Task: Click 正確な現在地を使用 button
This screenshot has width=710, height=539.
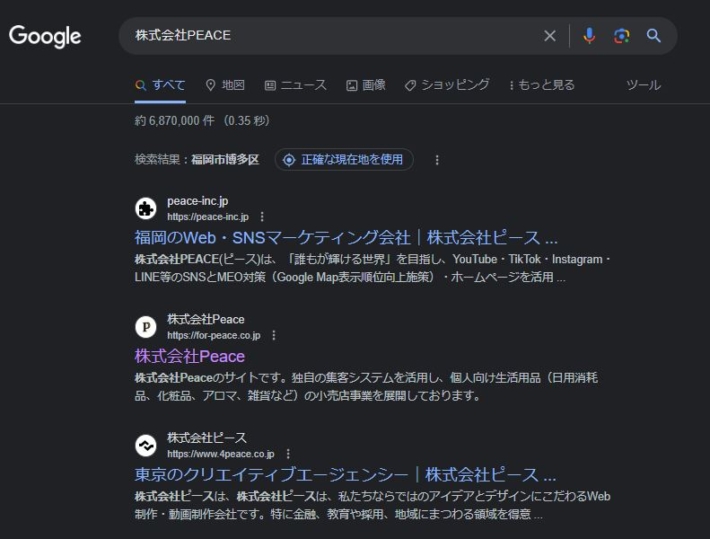Action: [x=344, y=159]
